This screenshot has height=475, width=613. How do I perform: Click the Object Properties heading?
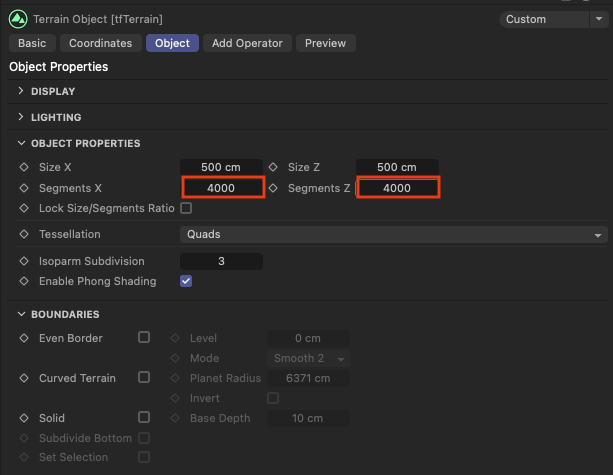click(59, 67)
